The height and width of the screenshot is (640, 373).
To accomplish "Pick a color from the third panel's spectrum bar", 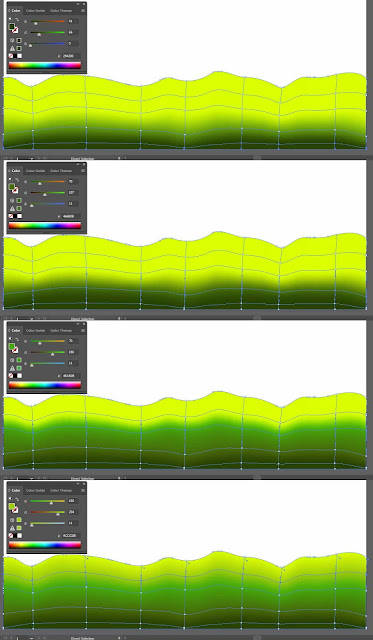I will tap(45, 385).
